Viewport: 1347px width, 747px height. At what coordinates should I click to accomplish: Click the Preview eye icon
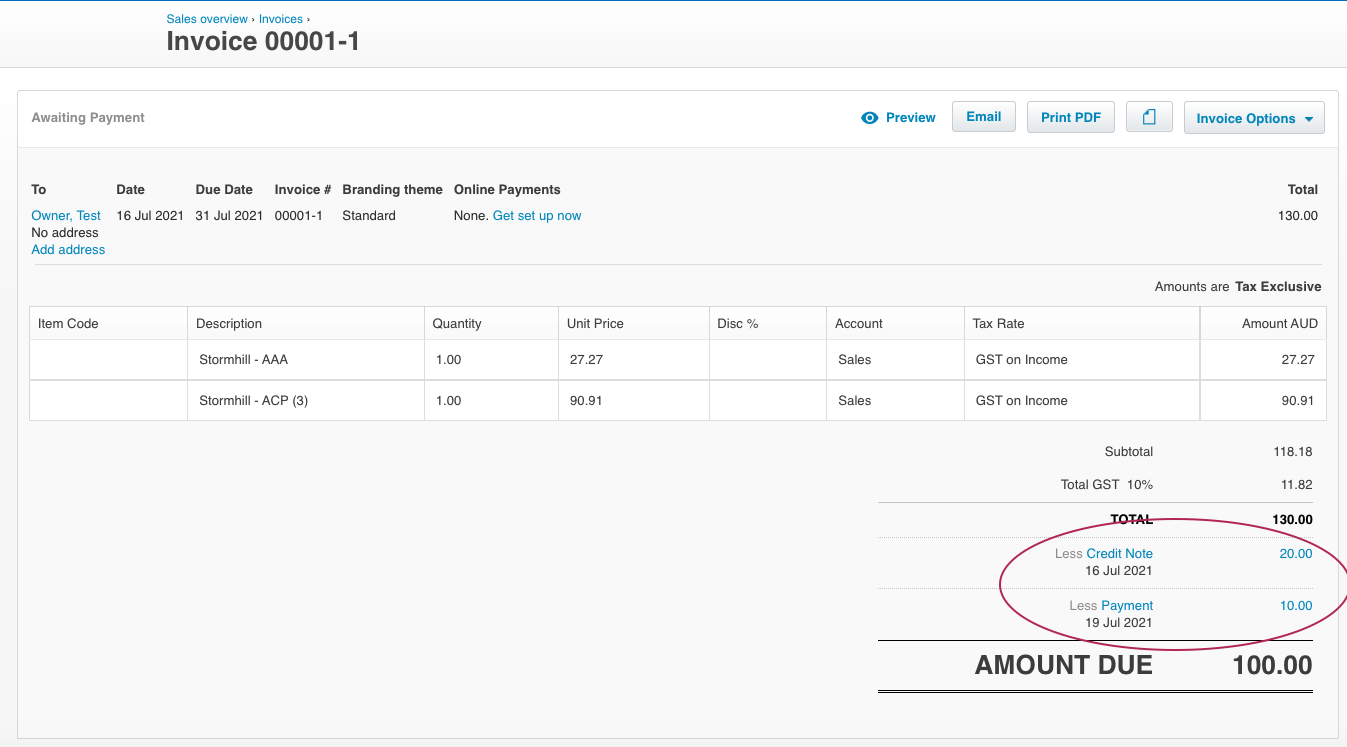coord(869,118)
